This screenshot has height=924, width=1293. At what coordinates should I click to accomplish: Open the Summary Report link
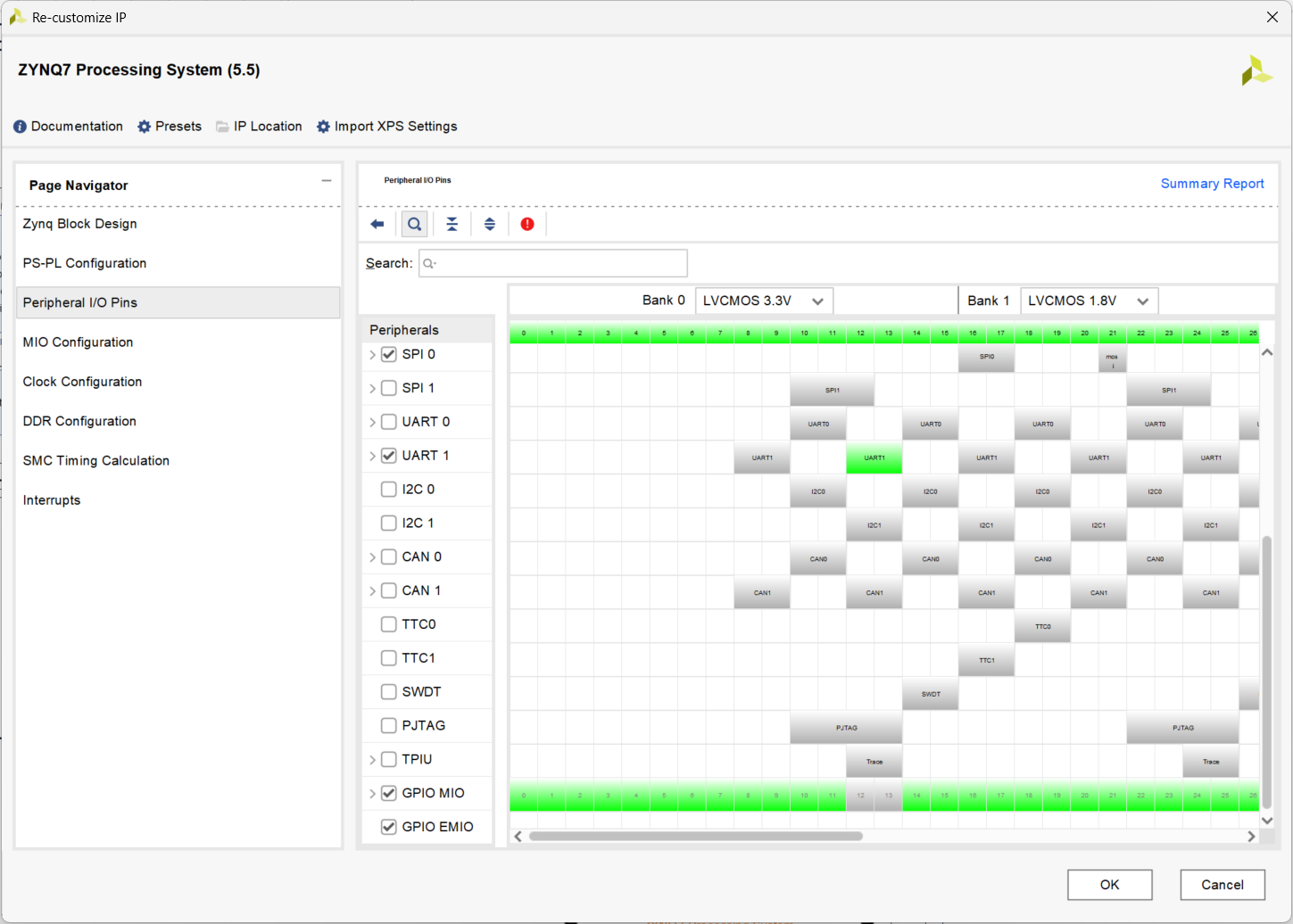[1212, 184]
